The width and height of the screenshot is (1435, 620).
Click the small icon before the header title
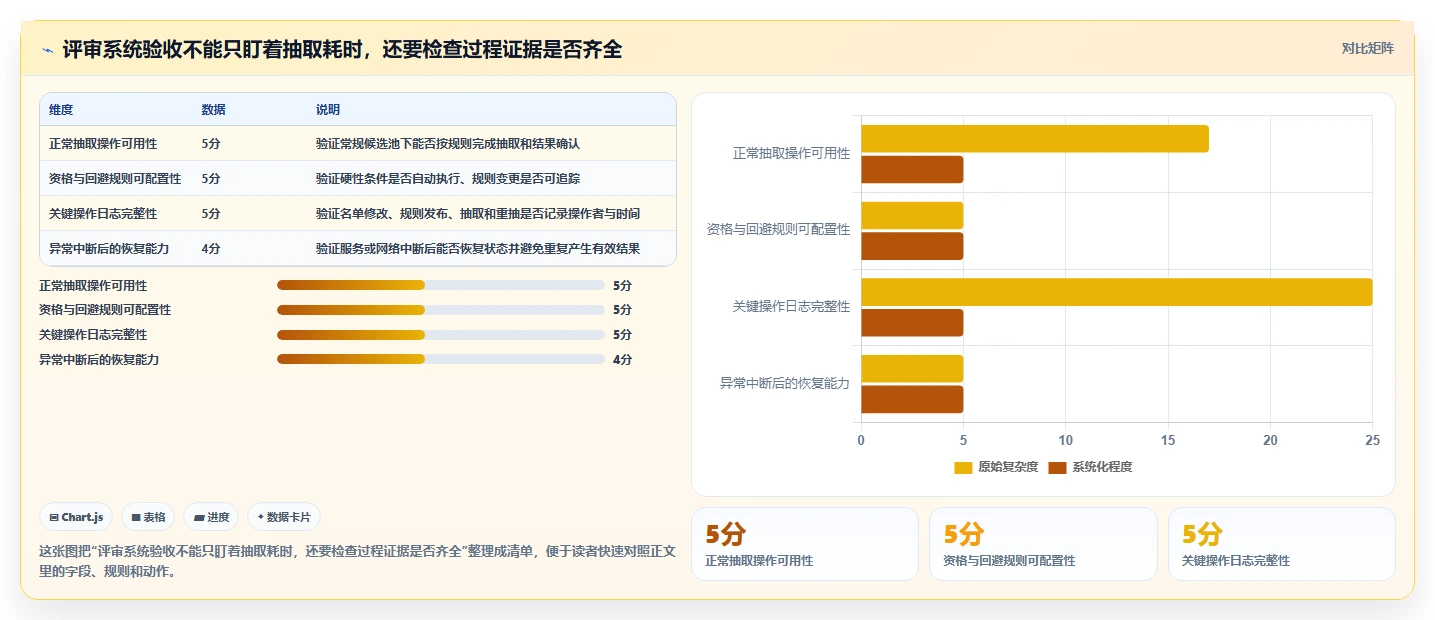click(x=47, y=49)
